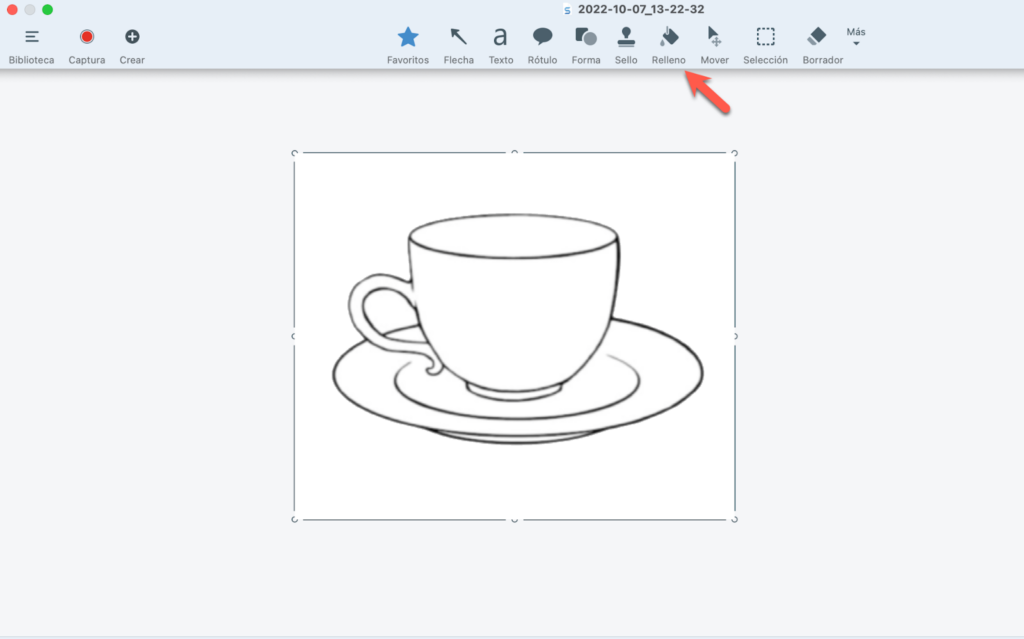Click the bottom-right corner resize handle
Image resolution: width=1024 pixels, height=639 pixels.
point(734,519)
